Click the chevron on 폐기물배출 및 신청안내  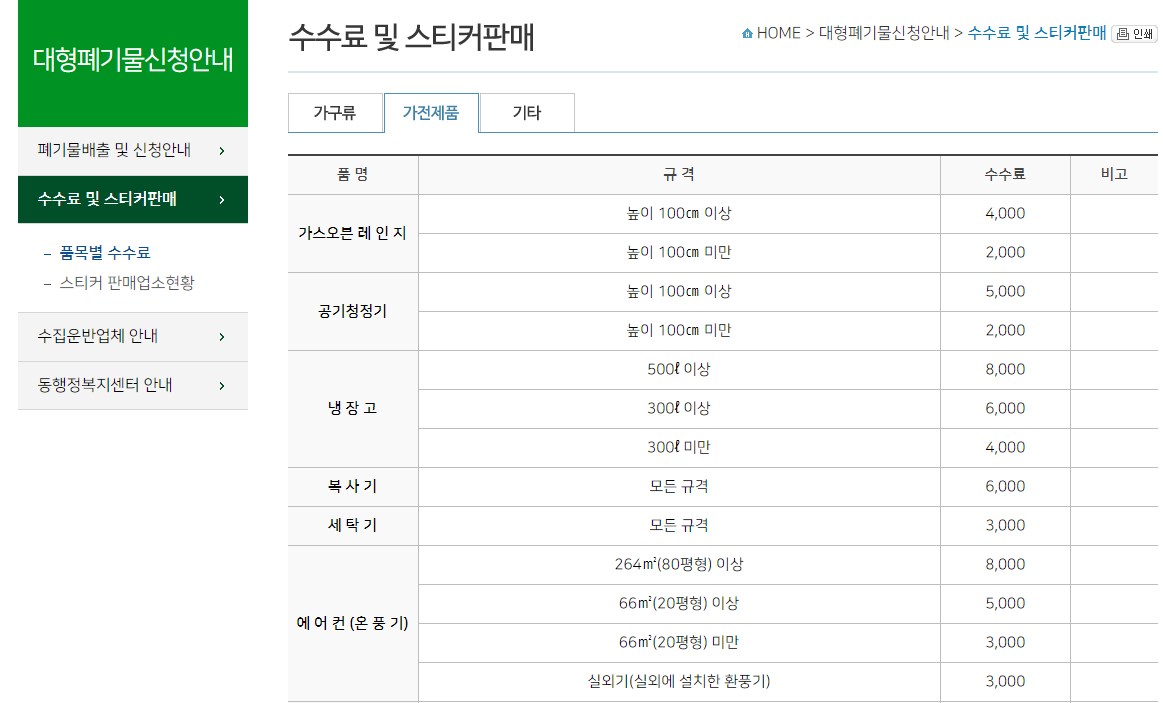coord(222,150)
